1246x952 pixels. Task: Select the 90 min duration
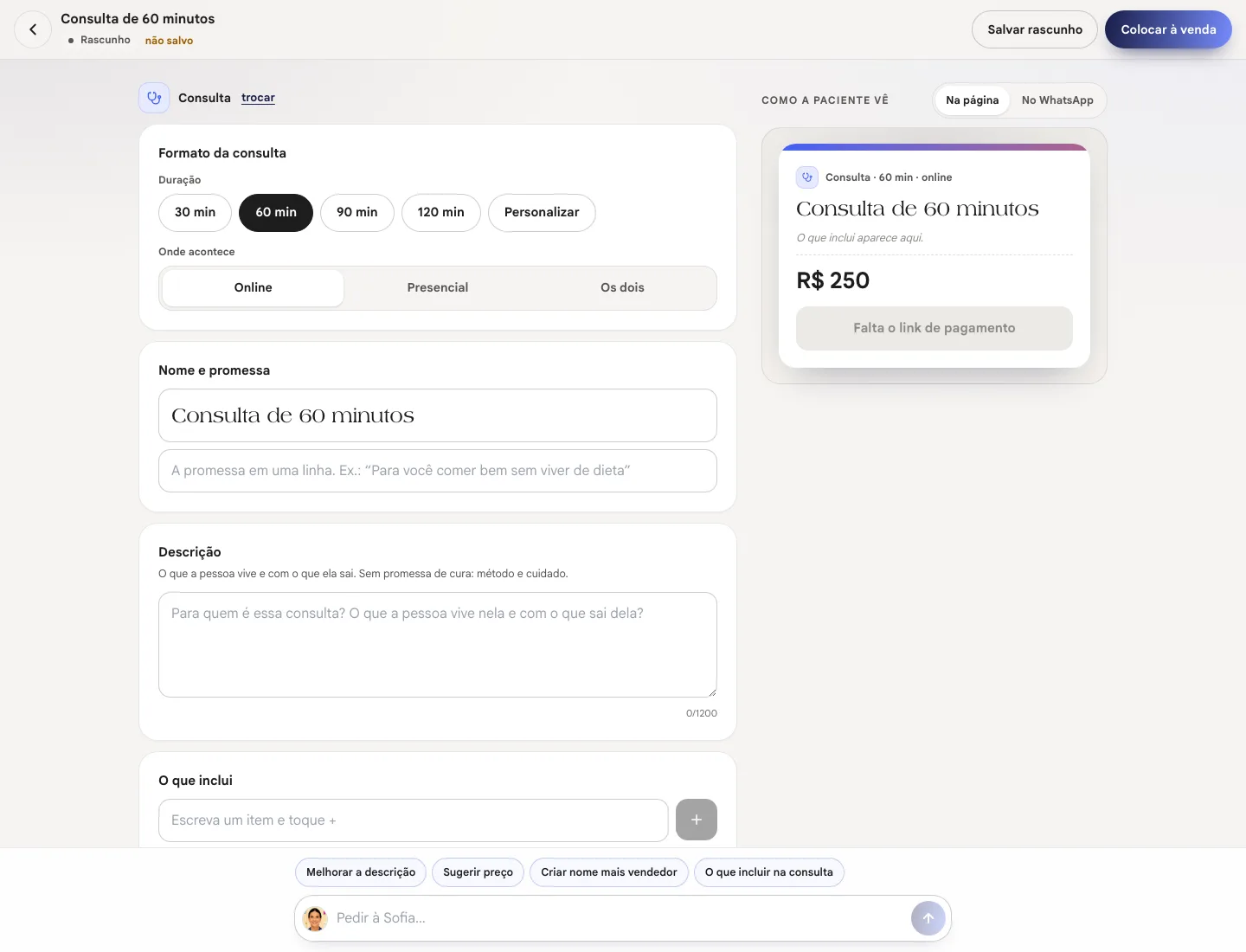tap(357, 213)
